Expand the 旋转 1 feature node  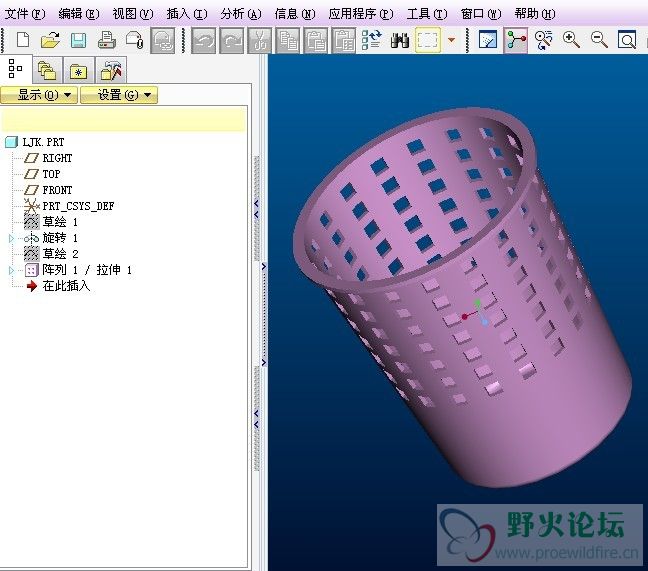tap(12, 238)
